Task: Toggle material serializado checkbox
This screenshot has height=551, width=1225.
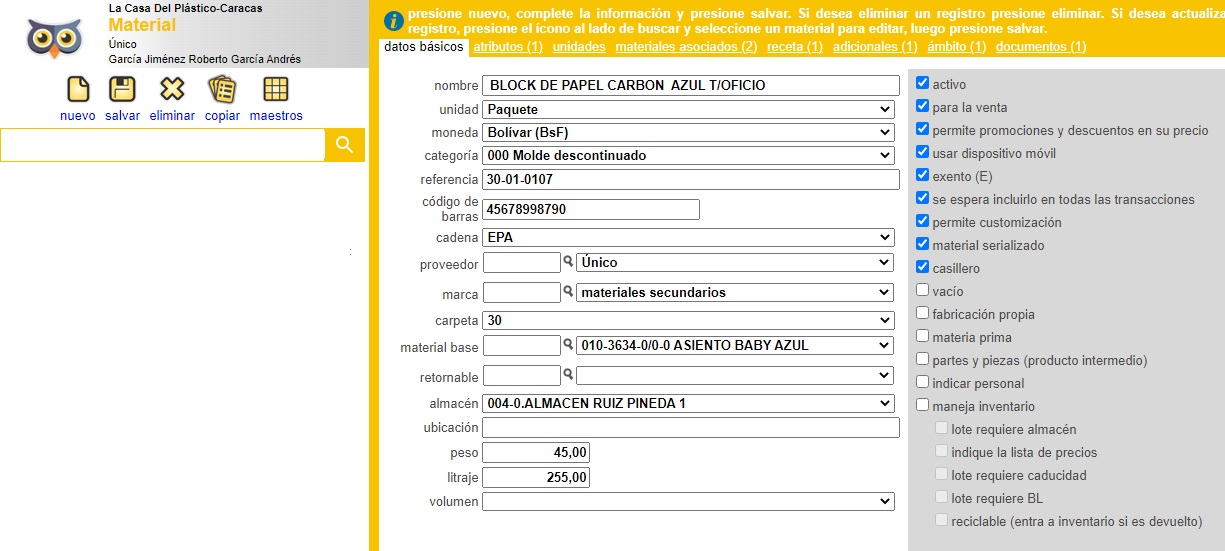Action: [x=923, y=244]
